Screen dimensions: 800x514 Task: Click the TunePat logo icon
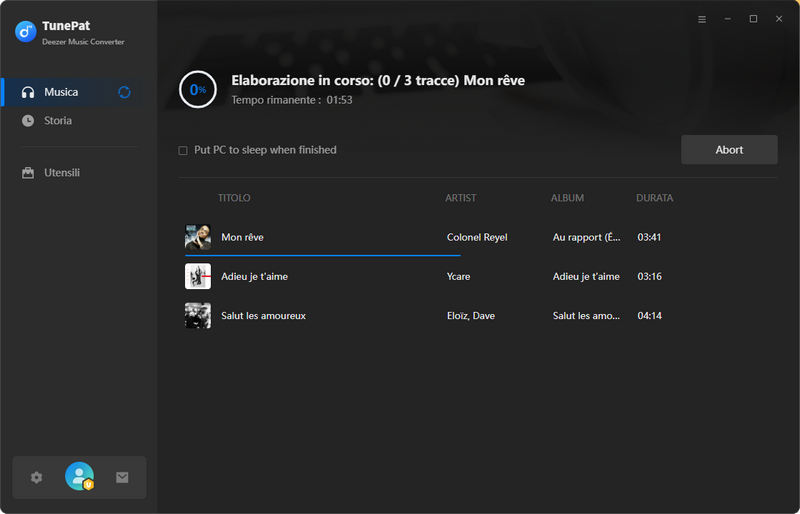point(26,32)
